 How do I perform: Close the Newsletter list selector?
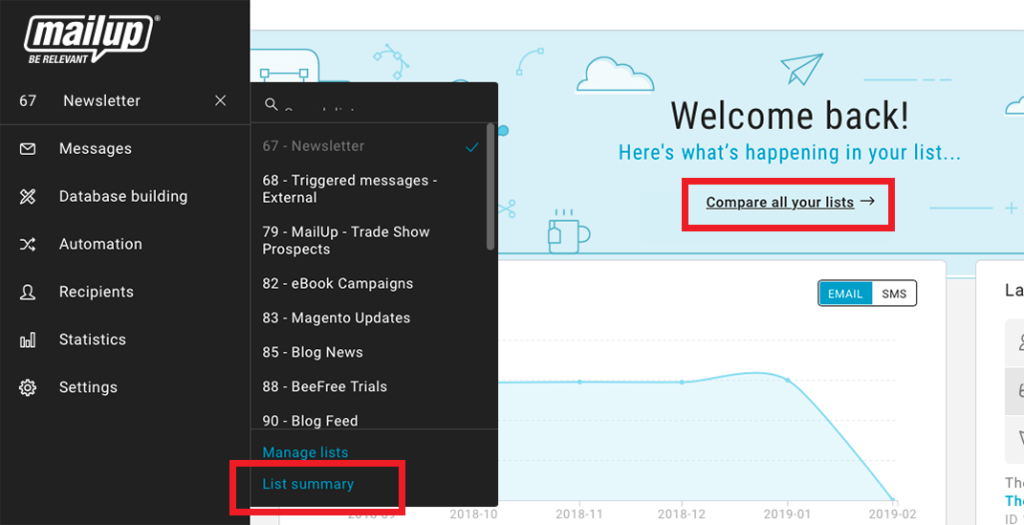tap(221, 101)
